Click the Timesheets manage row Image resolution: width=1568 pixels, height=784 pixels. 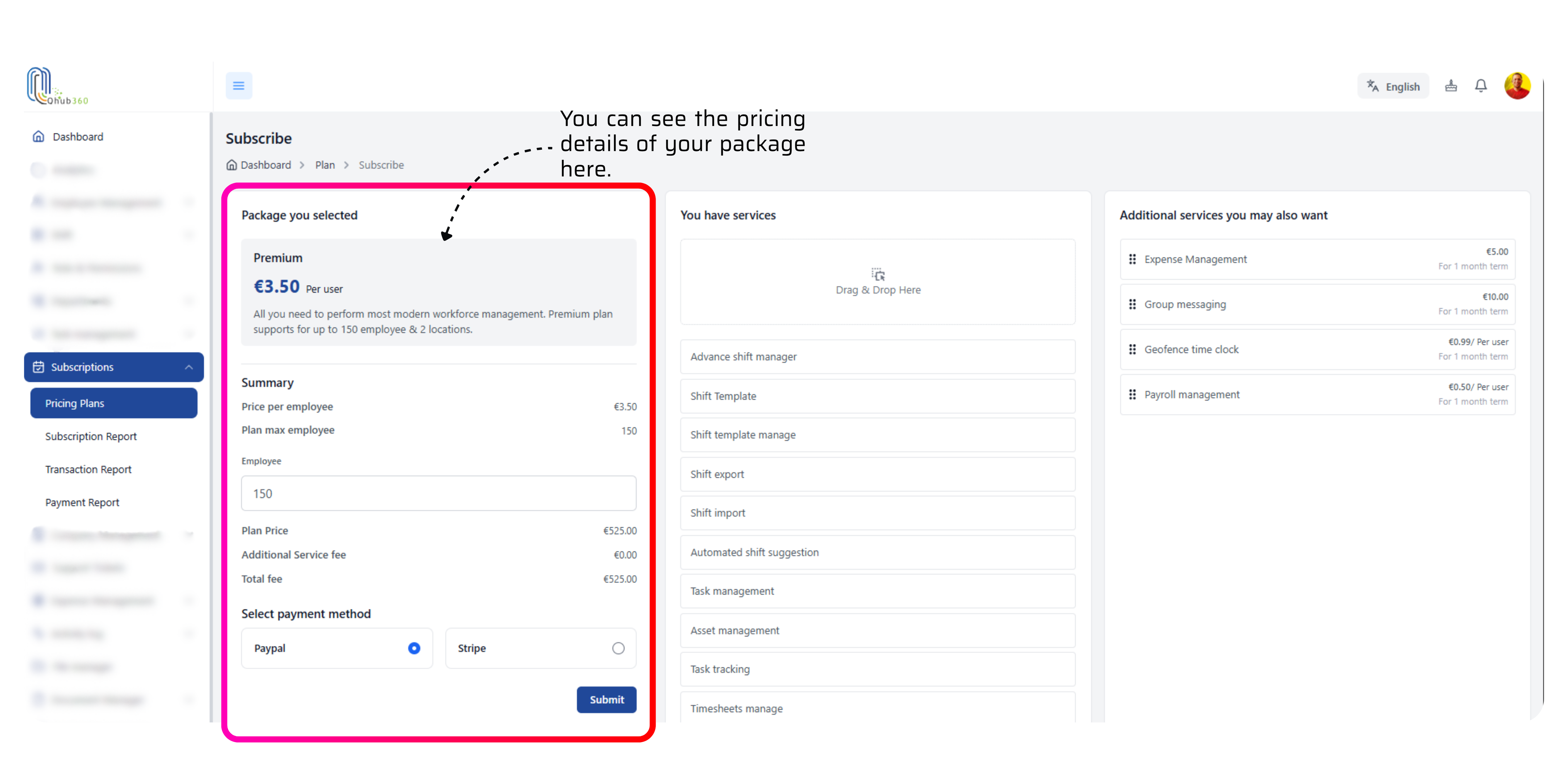click(878, 708)
